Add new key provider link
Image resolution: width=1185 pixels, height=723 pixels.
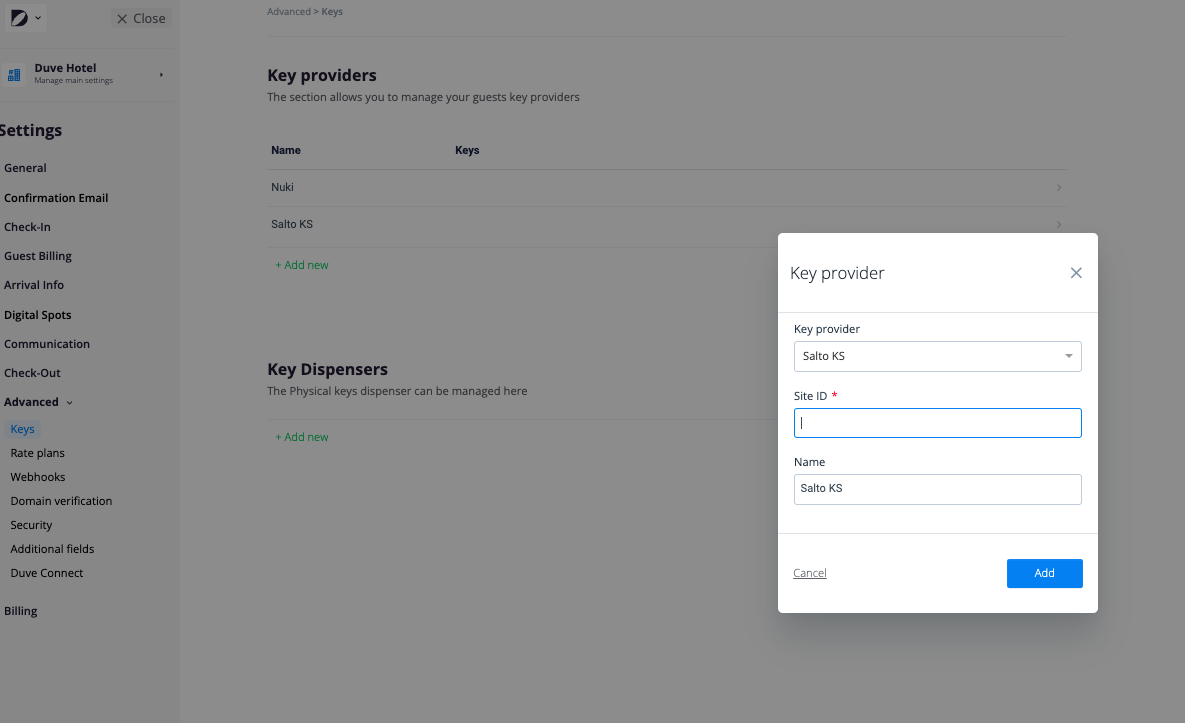tap(302, 265)
